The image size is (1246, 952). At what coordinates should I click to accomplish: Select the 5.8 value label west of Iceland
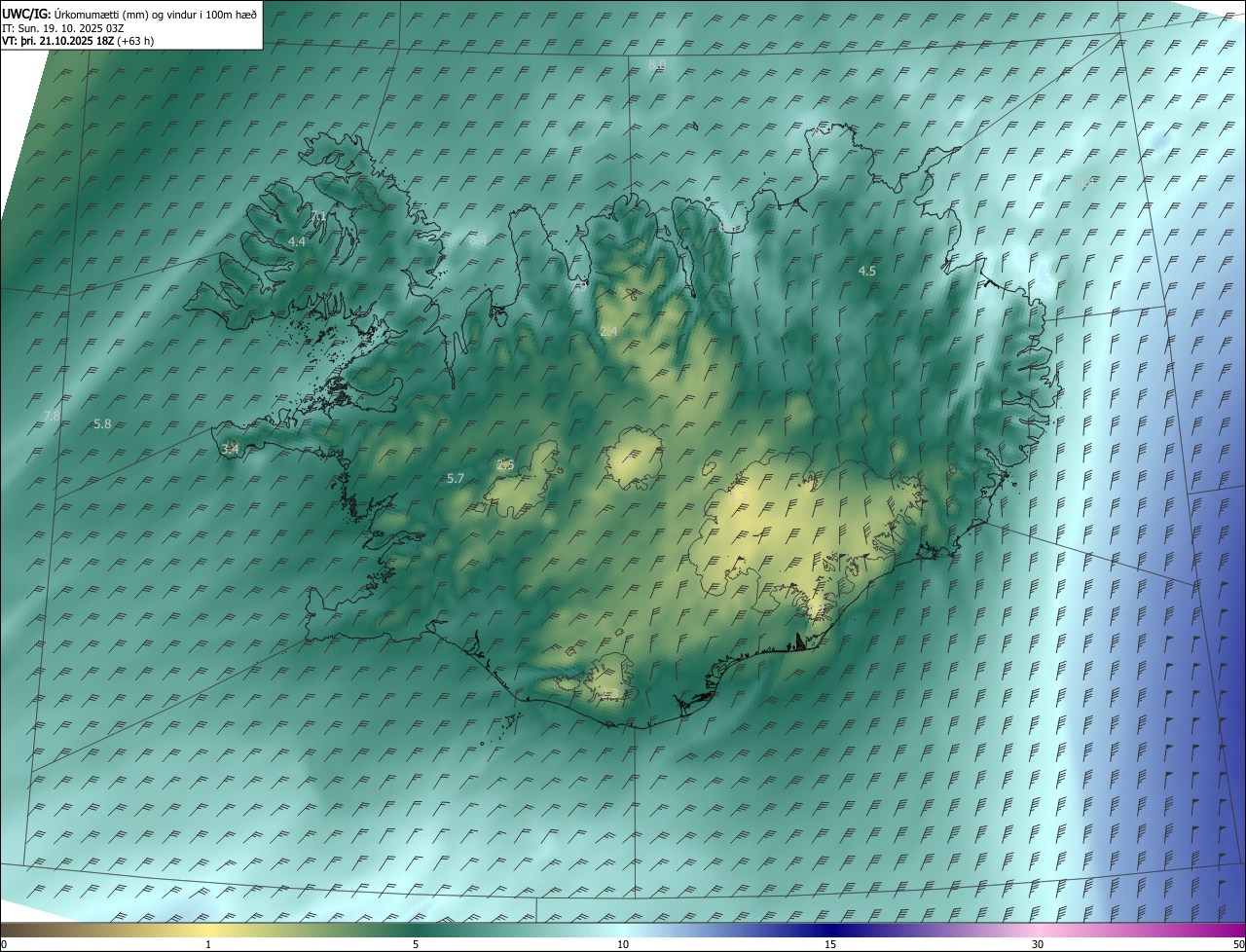pyautogui.click(x=102, y=424)
